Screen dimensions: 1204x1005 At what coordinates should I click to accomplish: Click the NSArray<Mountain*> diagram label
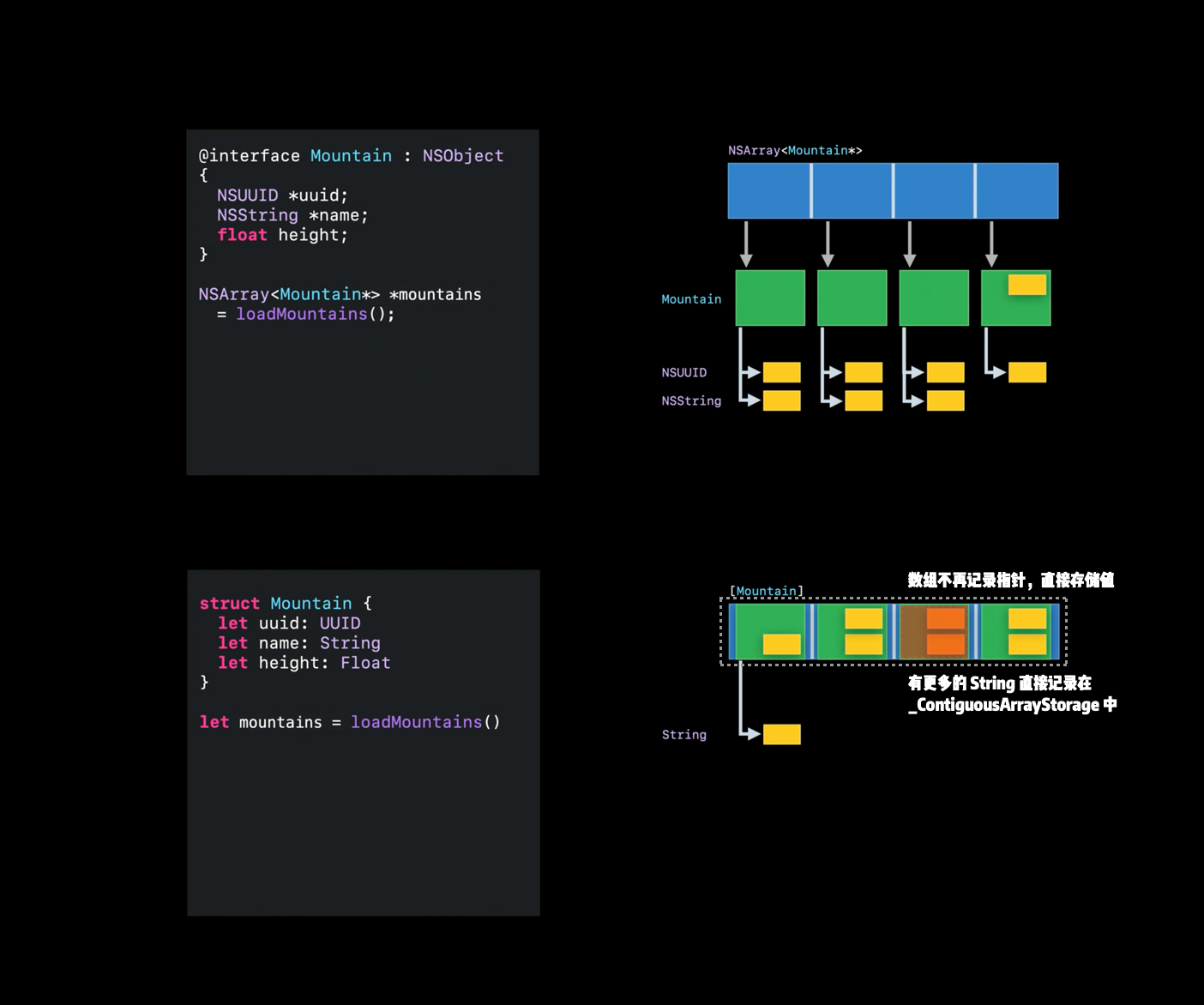pyautogui.click(x=795, y=150)
